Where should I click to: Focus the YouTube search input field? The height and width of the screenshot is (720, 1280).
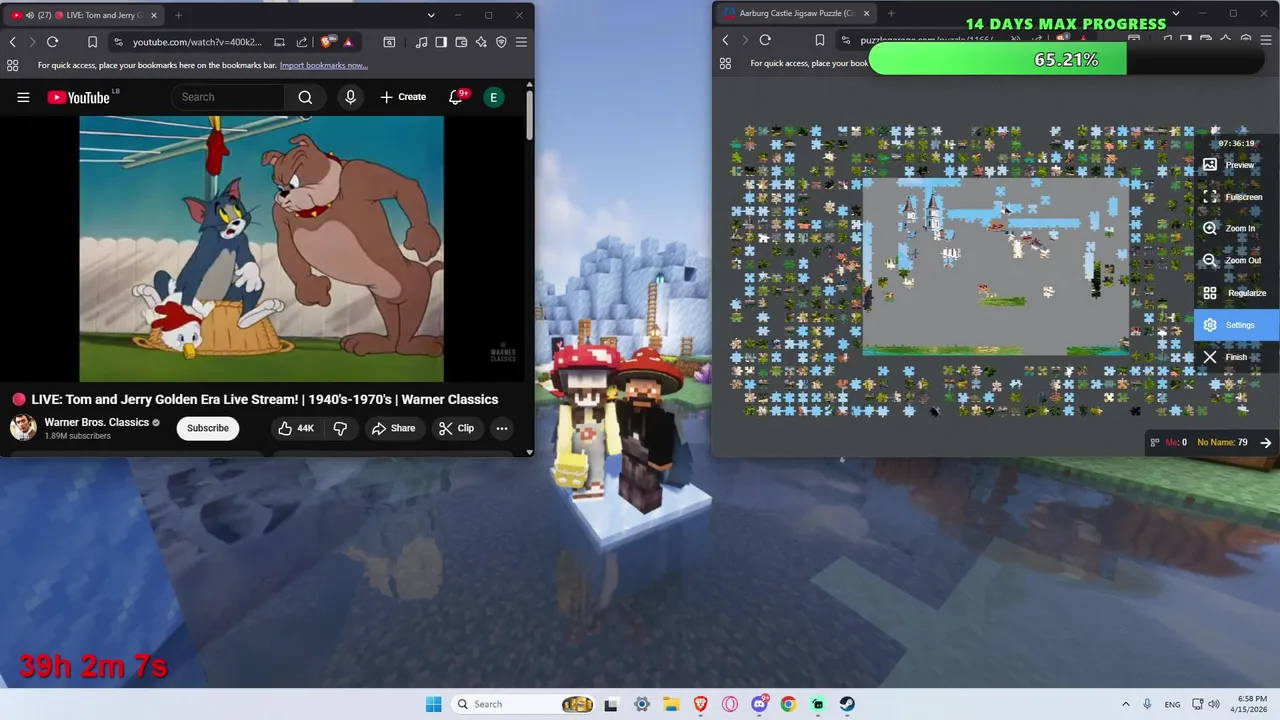pyautogui.click(x=230, y=97)
